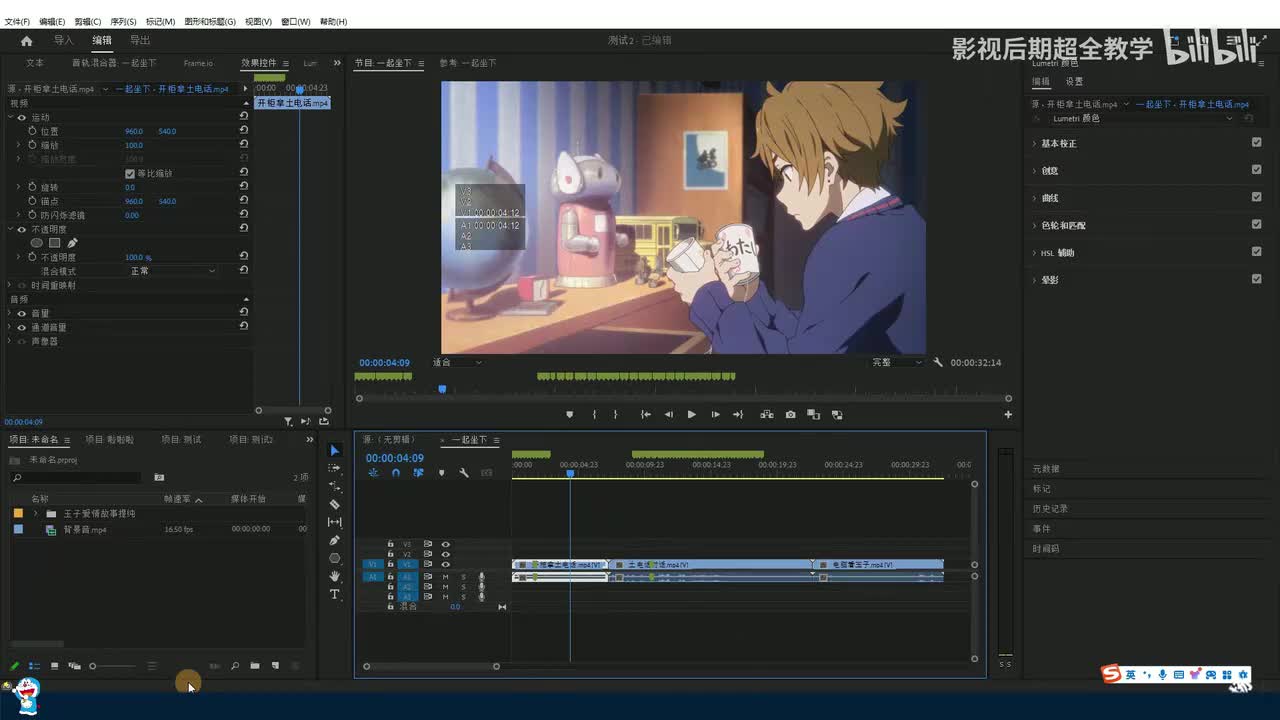Open the 文件(F) menu
The image size is (1280, 720).
[18, 21]
